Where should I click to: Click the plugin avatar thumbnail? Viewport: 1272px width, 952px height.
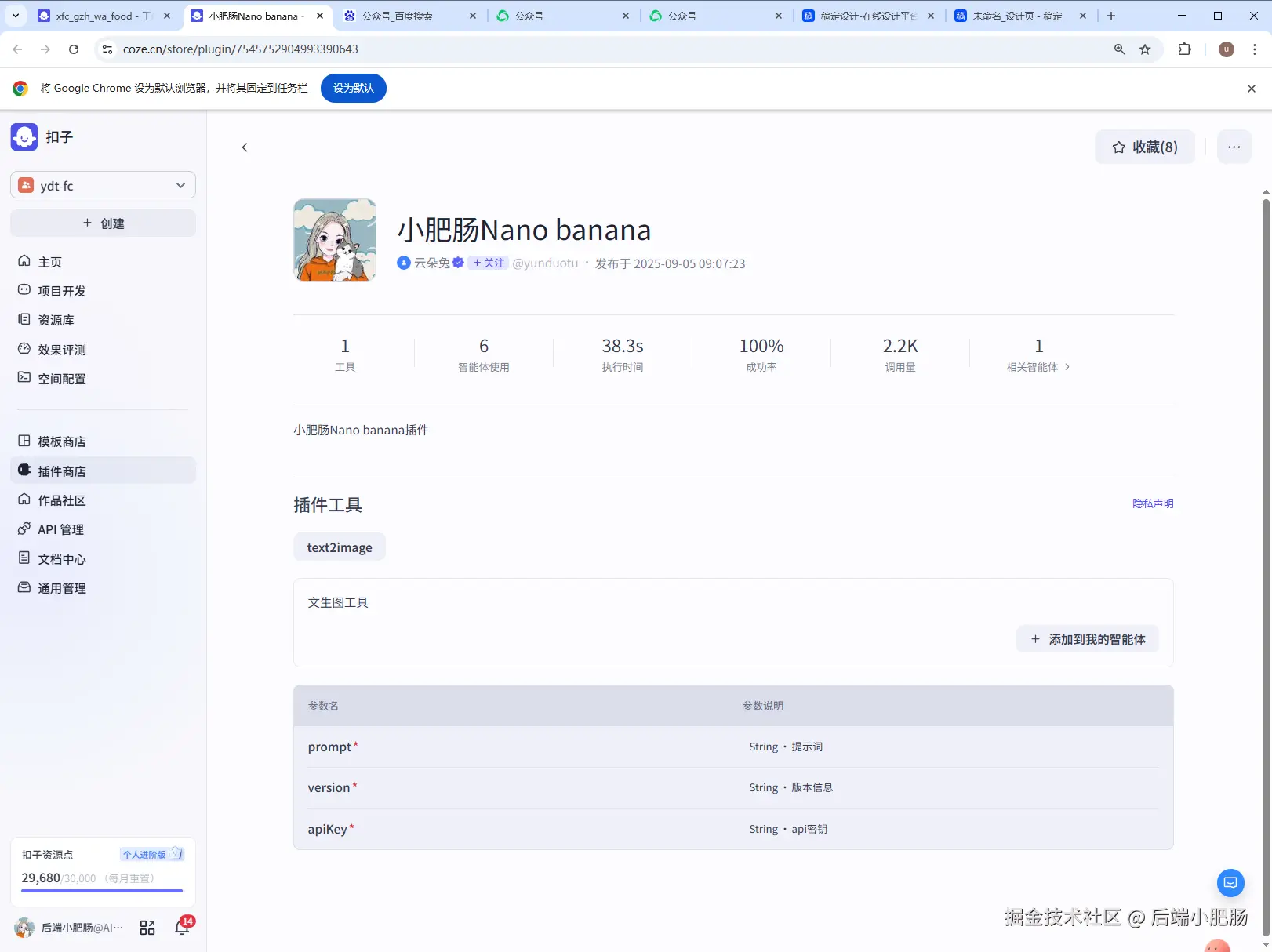pos(335,240)
